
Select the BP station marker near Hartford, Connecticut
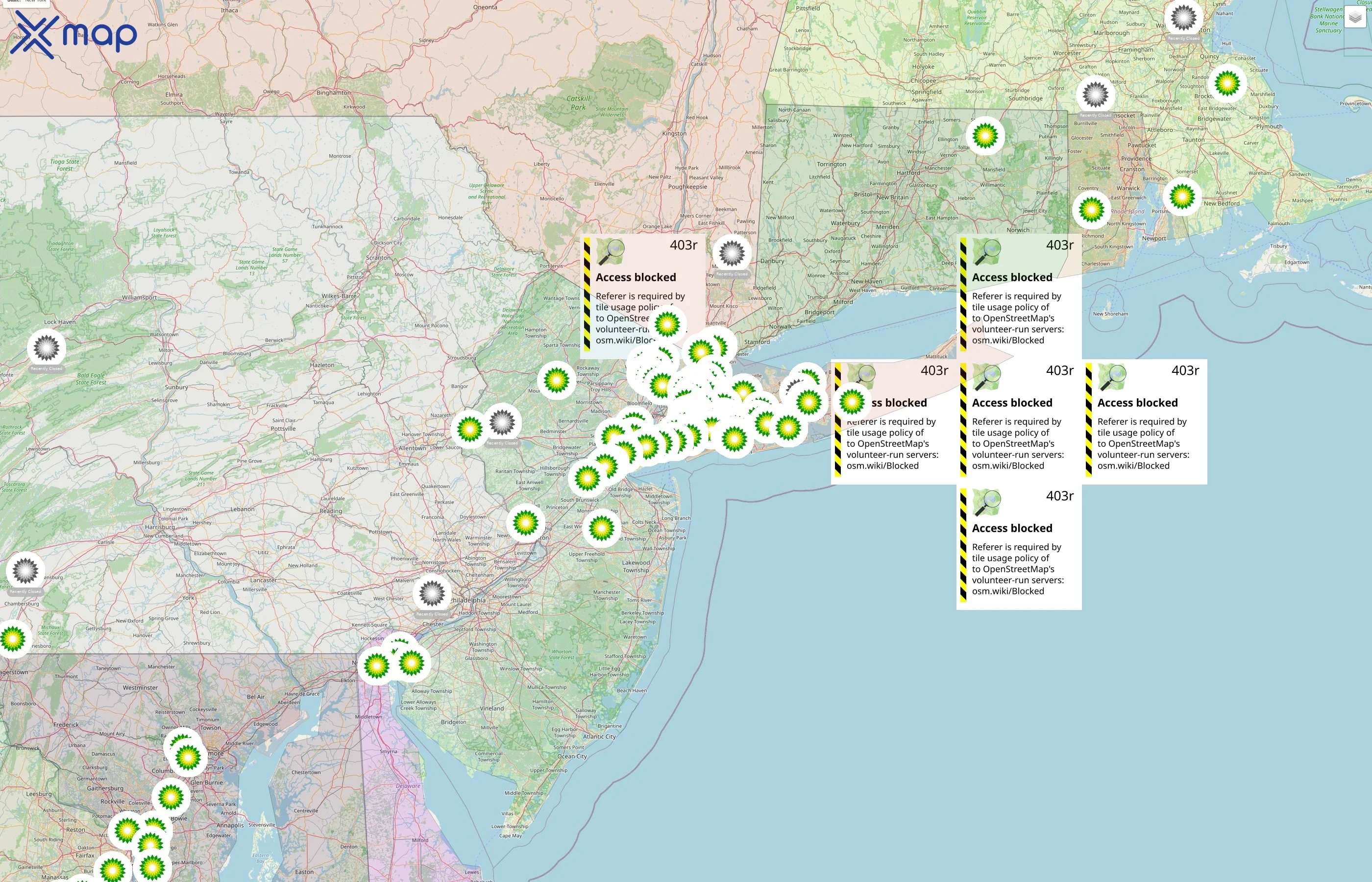986,136
